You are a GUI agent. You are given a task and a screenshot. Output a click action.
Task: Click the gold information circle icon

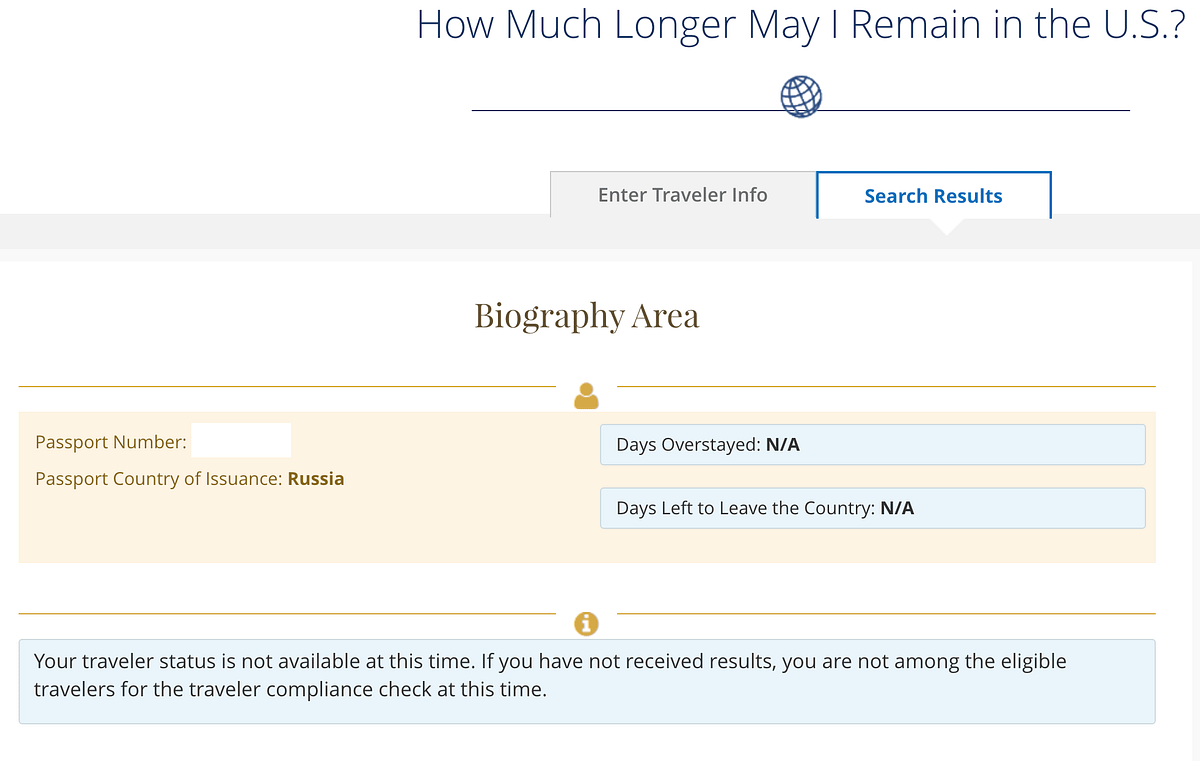tap(586, 623)
